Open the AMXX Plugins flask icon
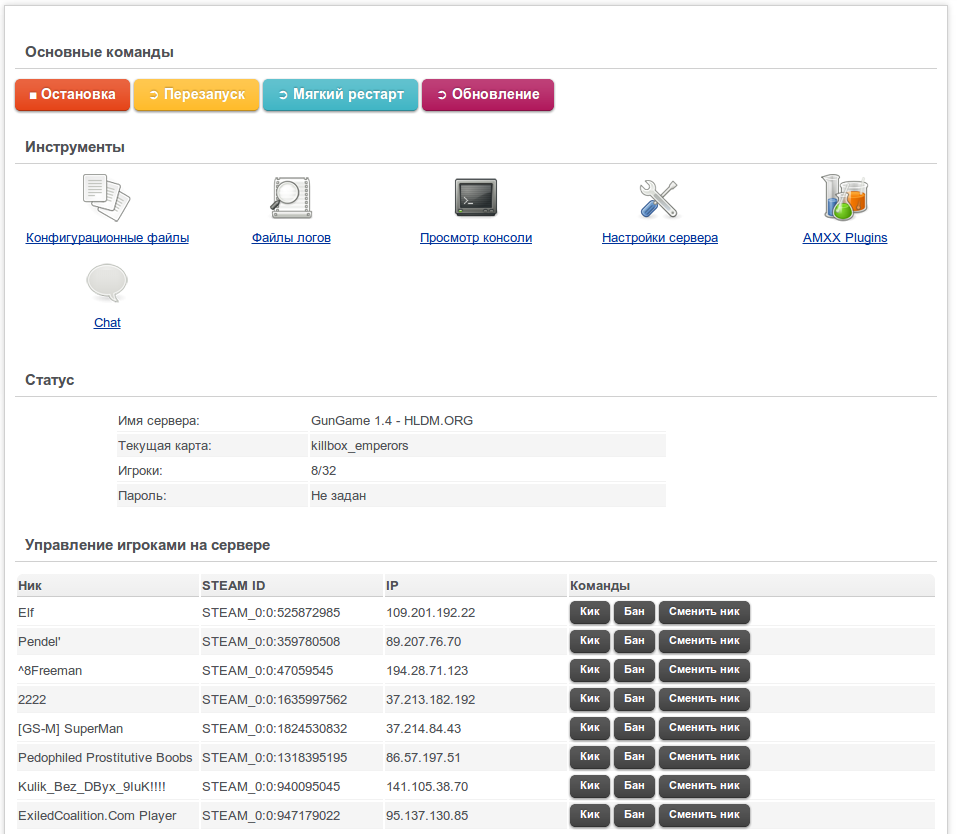The width and height of the screenshot is (961, 834). pos(845,197)
